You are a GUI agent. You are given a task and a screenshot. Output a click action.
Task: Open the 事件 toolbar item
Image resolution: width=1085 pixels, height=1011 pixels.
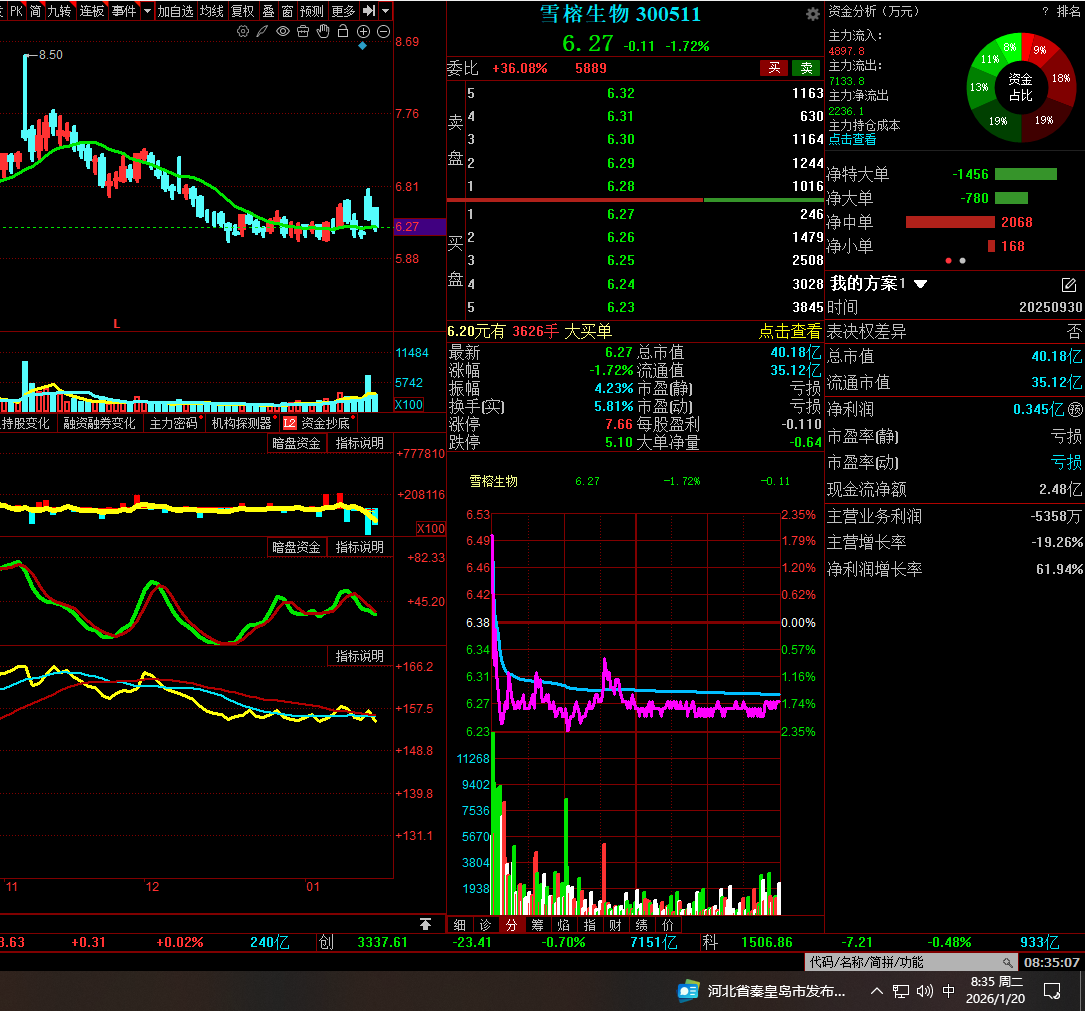click(124, 10)
